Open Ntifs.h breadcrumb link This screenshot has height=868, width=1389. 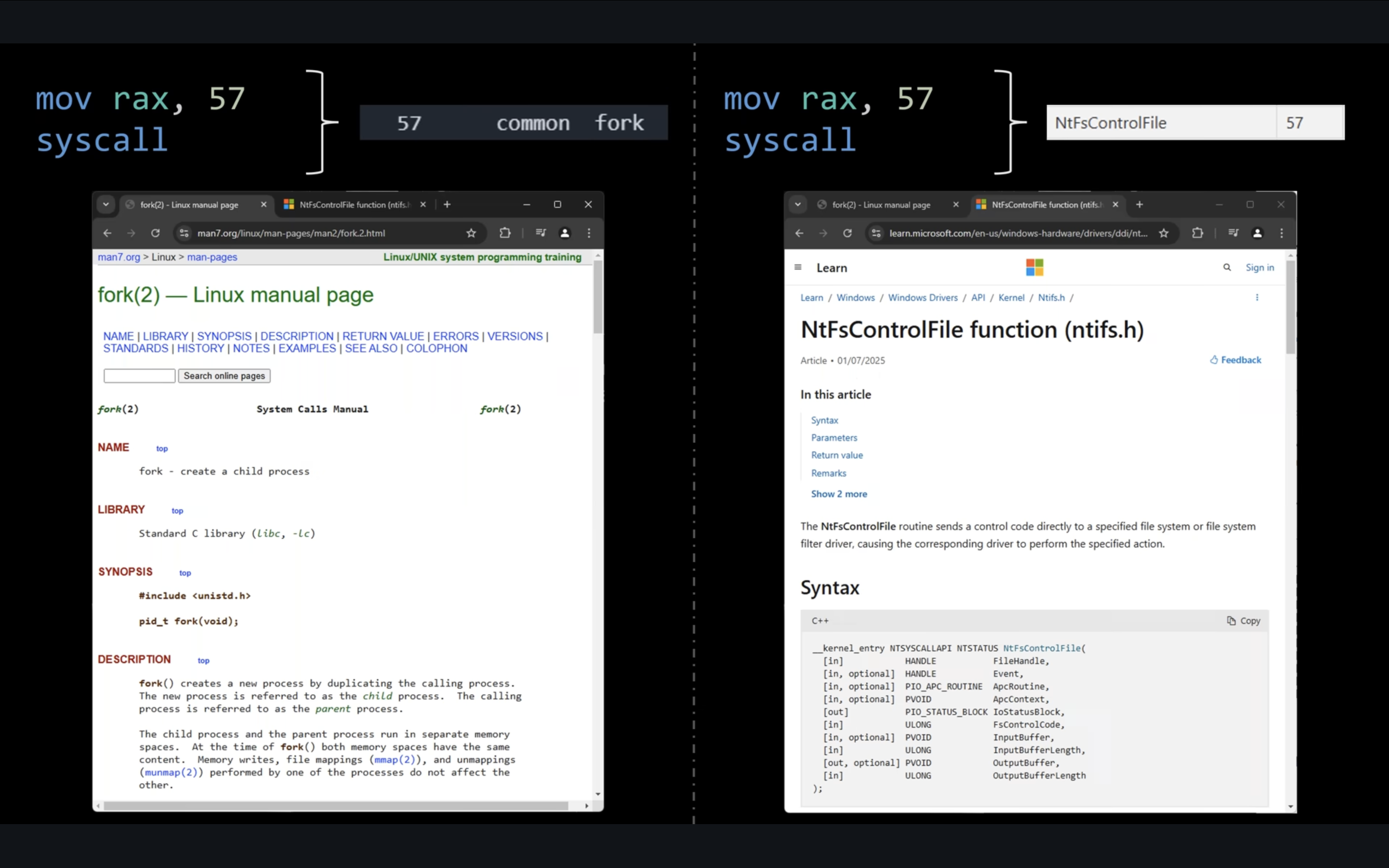click(1051, 298)
